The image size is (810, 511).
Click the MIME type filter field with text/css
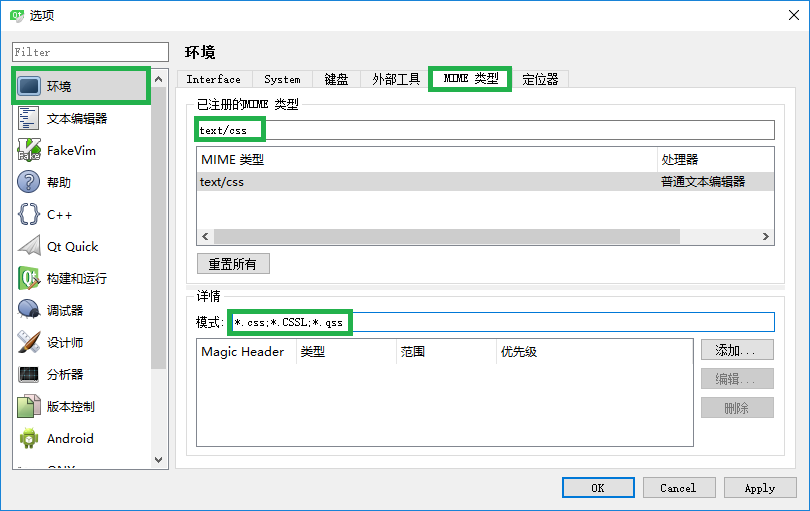(x=485, y=130)
